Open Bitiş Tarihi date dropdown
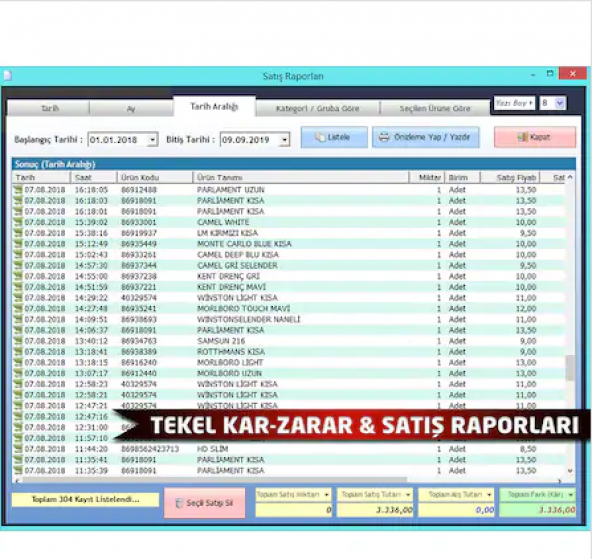The width and height of the screenshot is (592, 559). coord(285,140)
